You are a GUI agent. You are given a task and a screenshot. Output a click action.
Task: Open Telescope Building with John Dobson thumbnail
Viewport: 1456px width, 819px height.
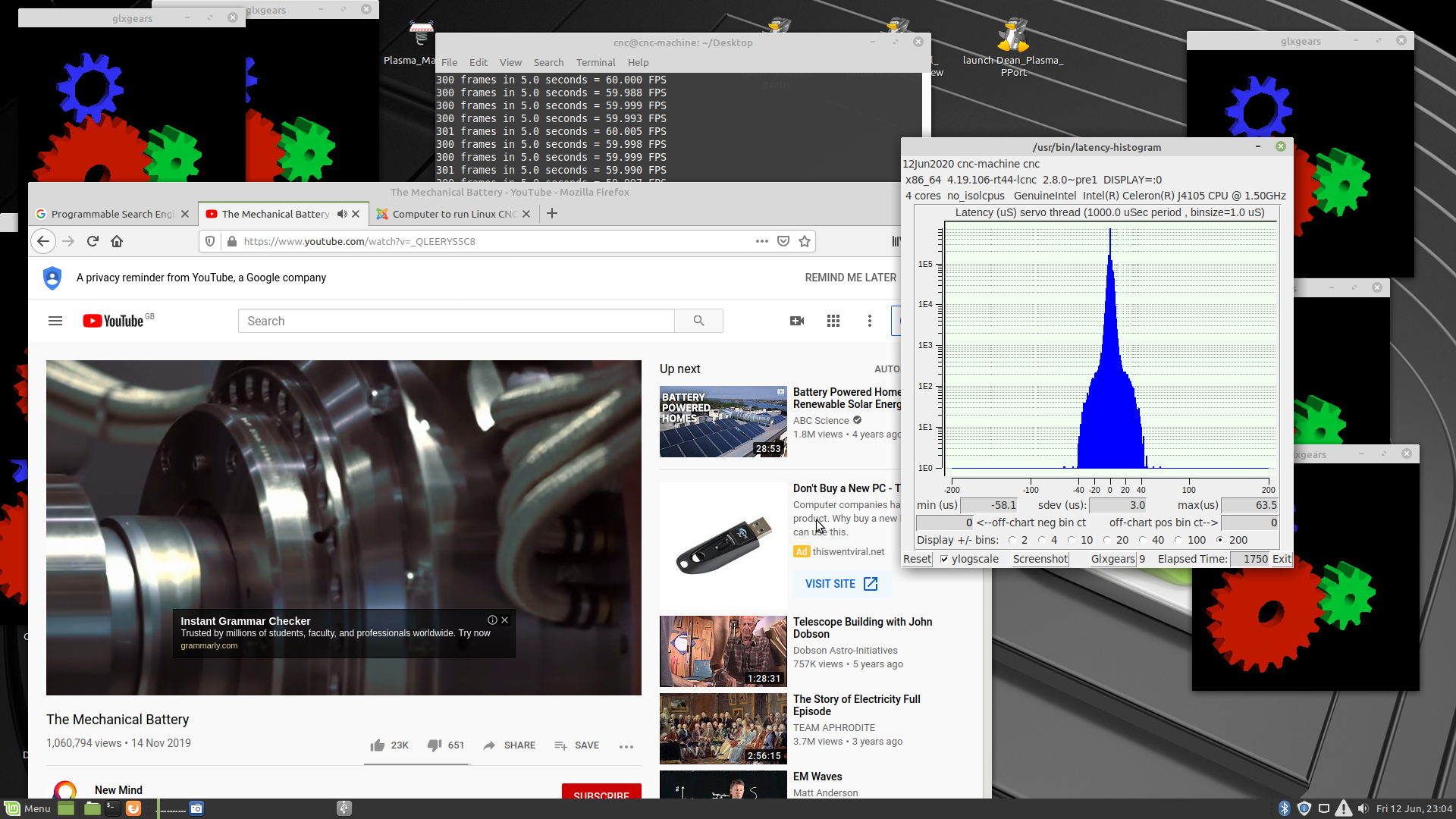[x=723, y=651]
